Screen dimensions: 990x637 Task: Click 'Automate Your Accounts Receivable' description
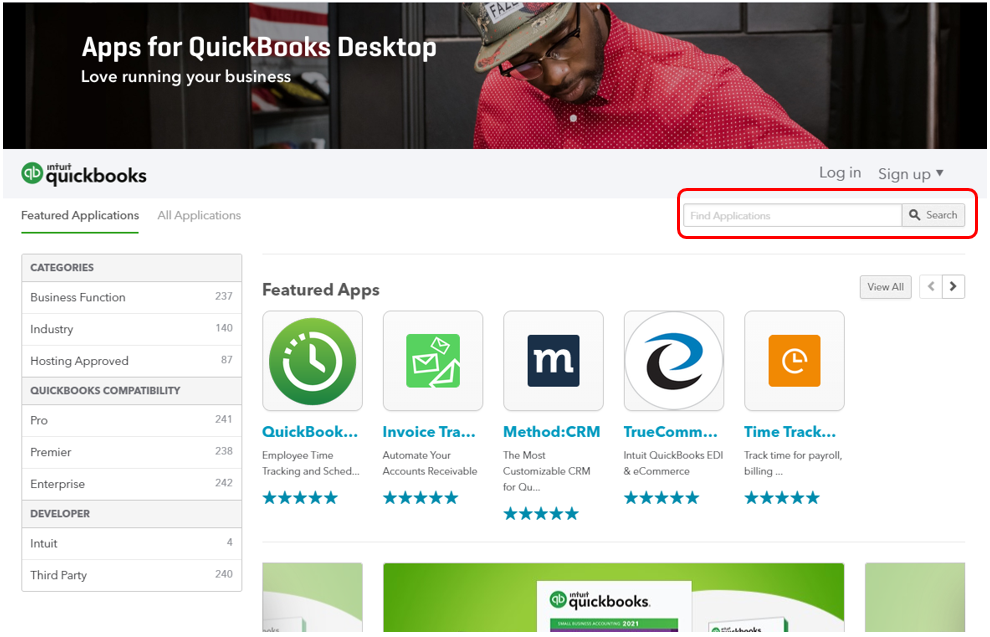(430, 463)
